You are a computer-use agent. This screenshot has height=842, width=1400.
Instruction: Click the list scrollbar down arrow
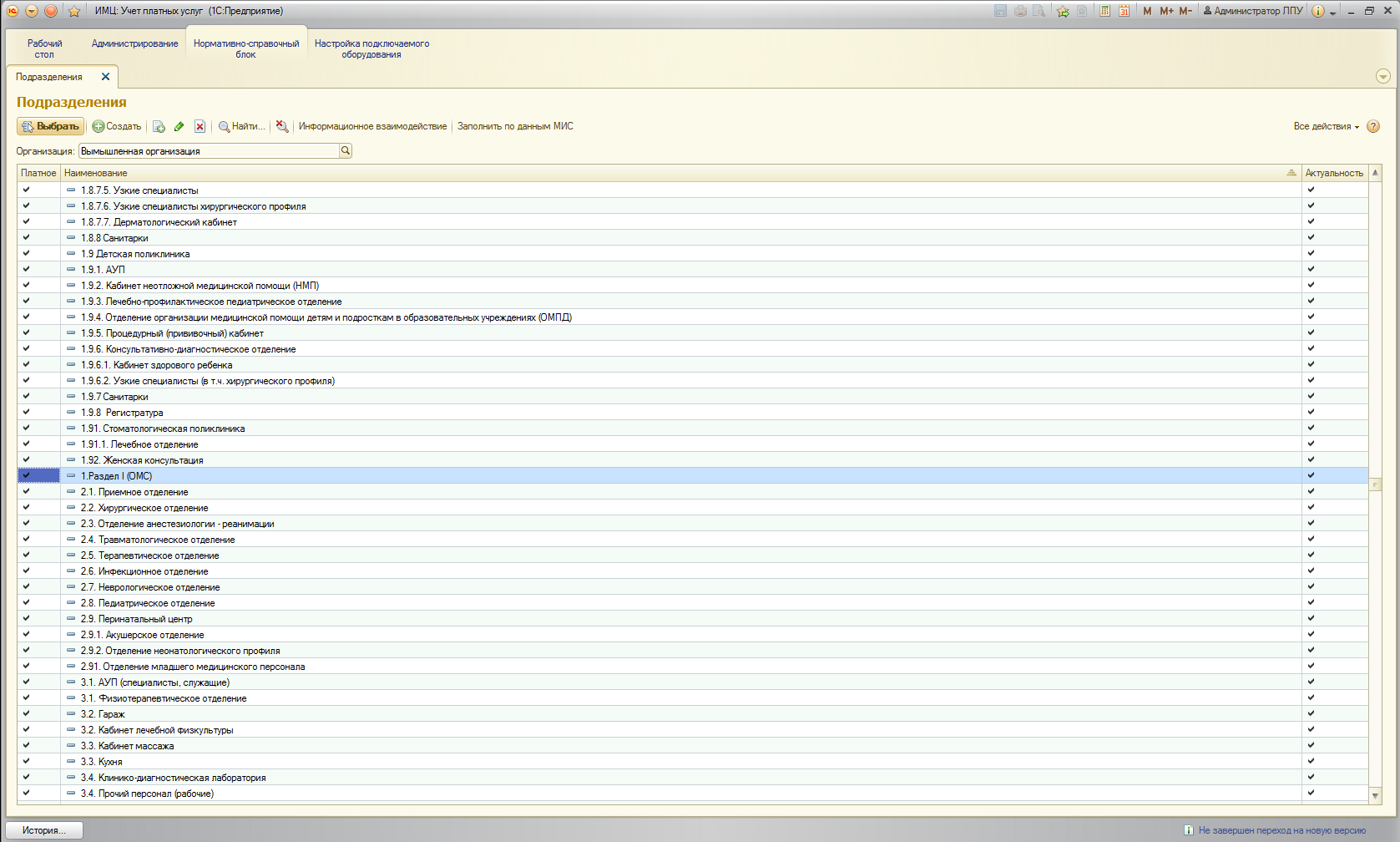1376,796
